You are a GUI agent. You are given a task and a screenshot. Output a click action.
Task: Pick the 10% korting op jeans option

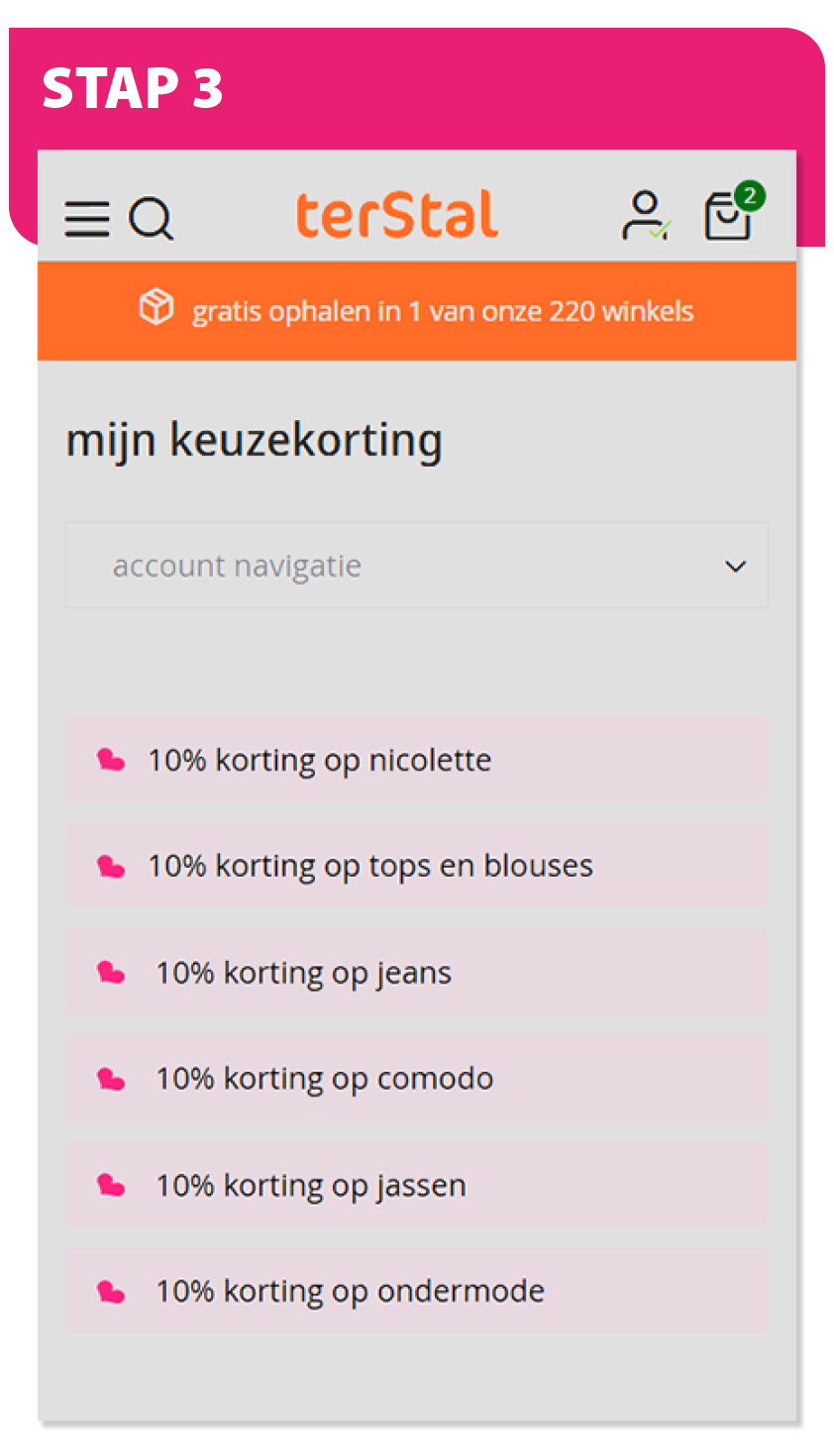tap(303, 973)
